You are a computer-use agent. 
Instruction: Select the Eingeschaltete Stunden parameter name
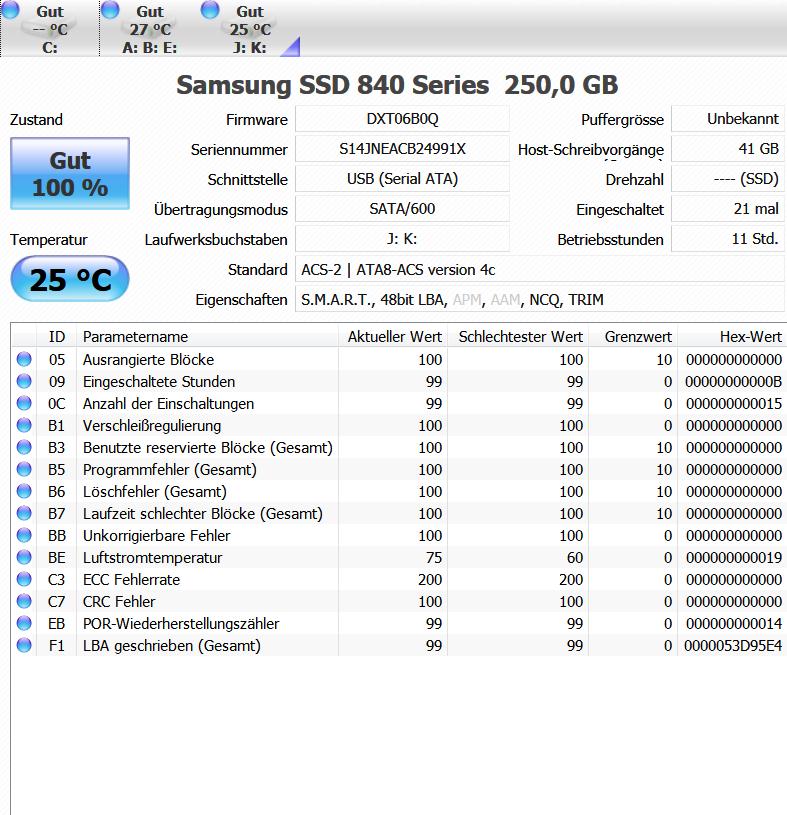coord(159,382)
